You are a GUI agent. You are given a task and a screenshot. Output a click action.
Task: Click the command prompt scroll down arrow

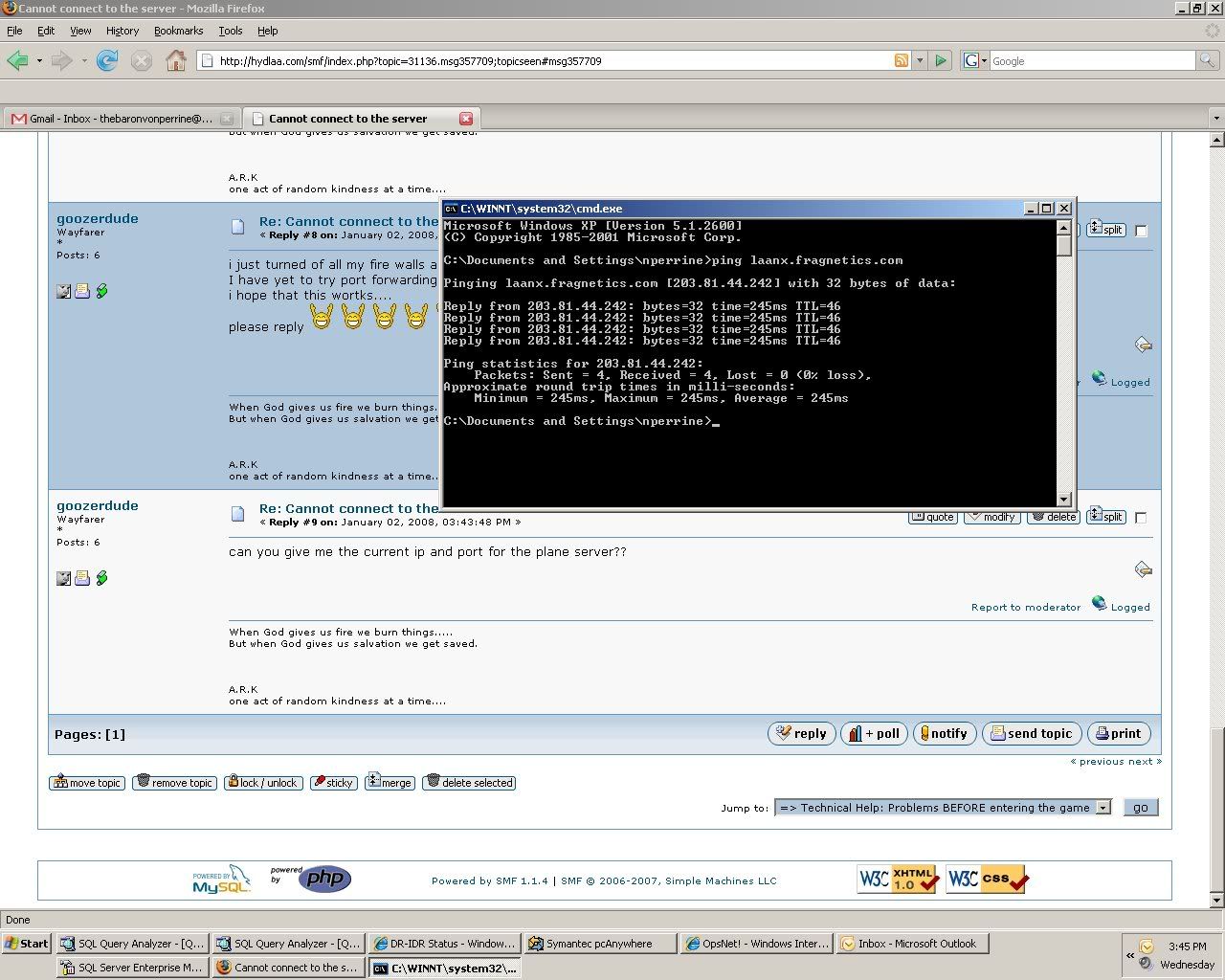coord(1063,499)
